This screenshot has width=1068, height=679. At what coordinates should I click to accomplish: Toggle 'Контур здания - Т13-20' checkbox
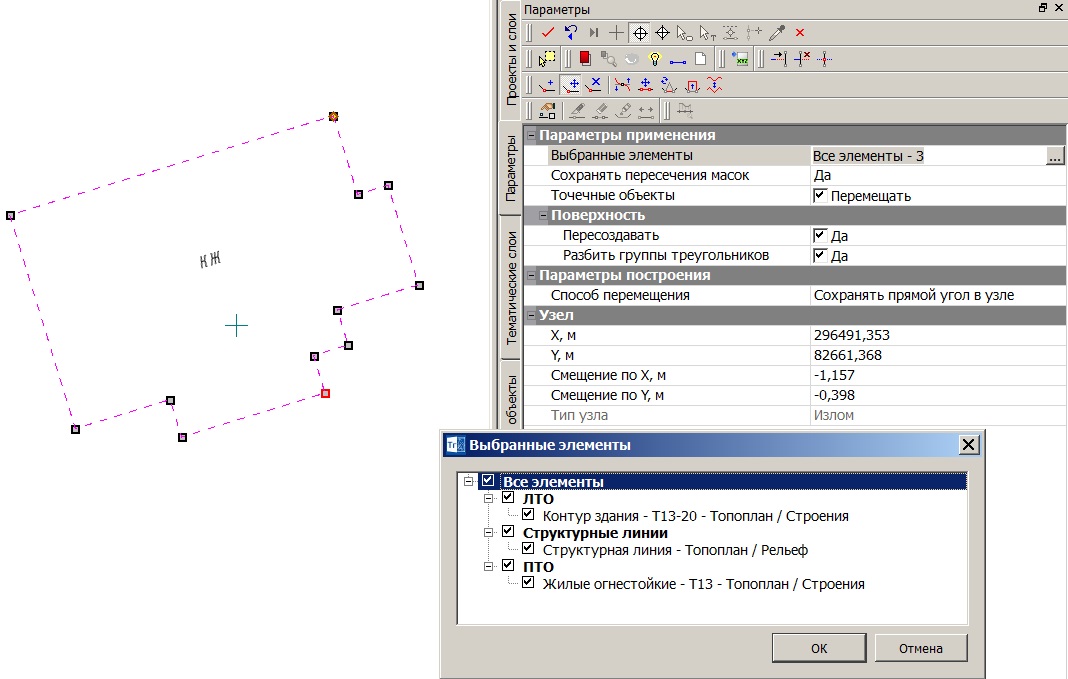(x=528, y=516)
